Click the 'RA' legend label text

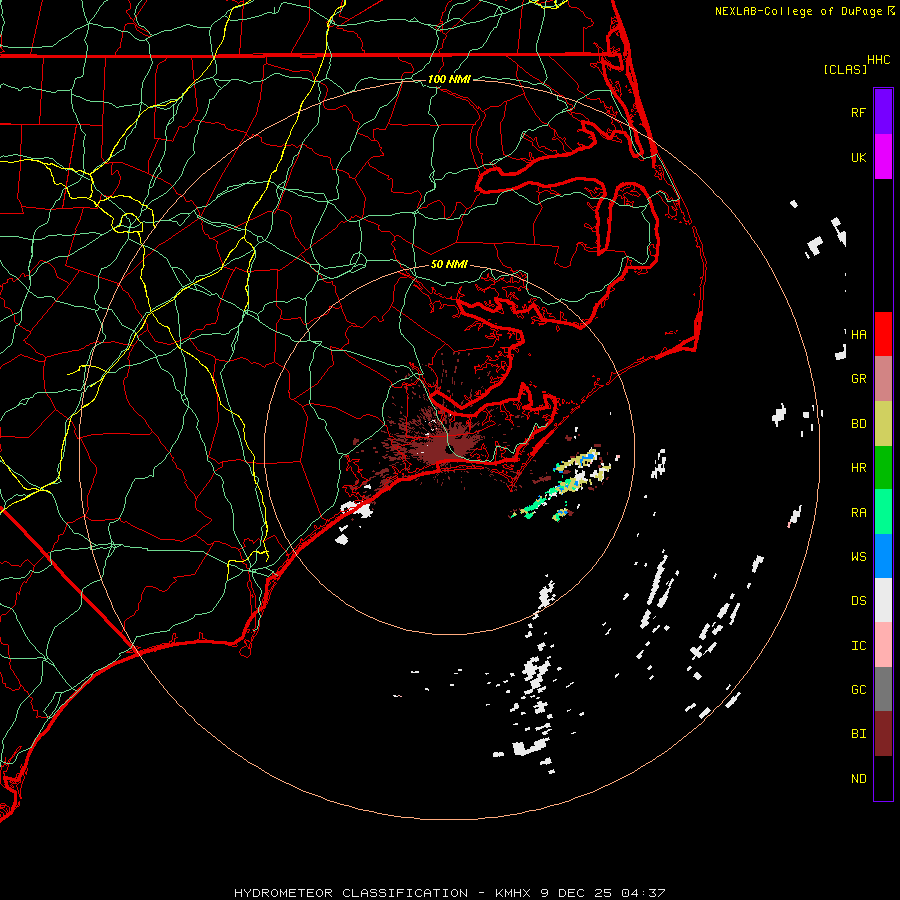(858, 513)
